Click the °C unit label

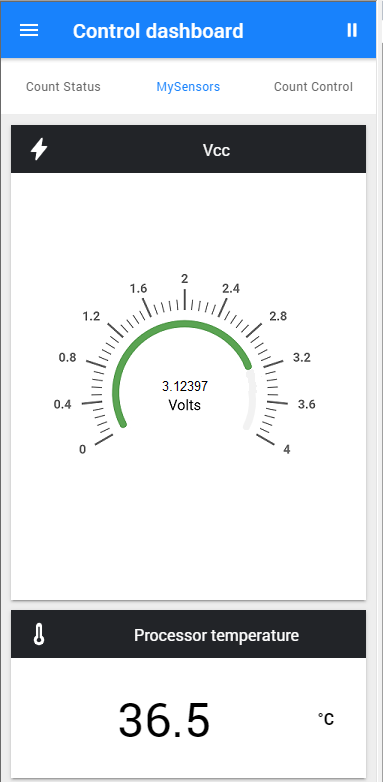point(326,719)
